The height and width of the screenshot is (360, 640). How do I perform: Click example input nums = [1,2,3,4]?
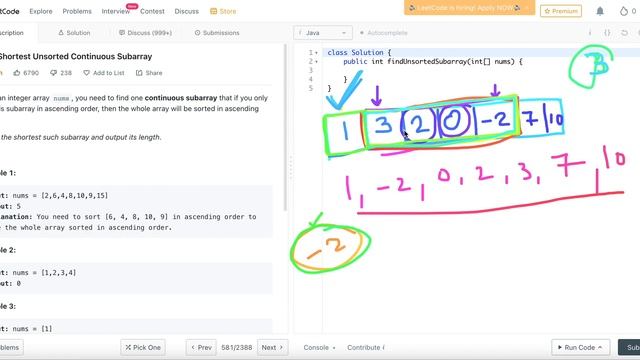click(44, 272)
